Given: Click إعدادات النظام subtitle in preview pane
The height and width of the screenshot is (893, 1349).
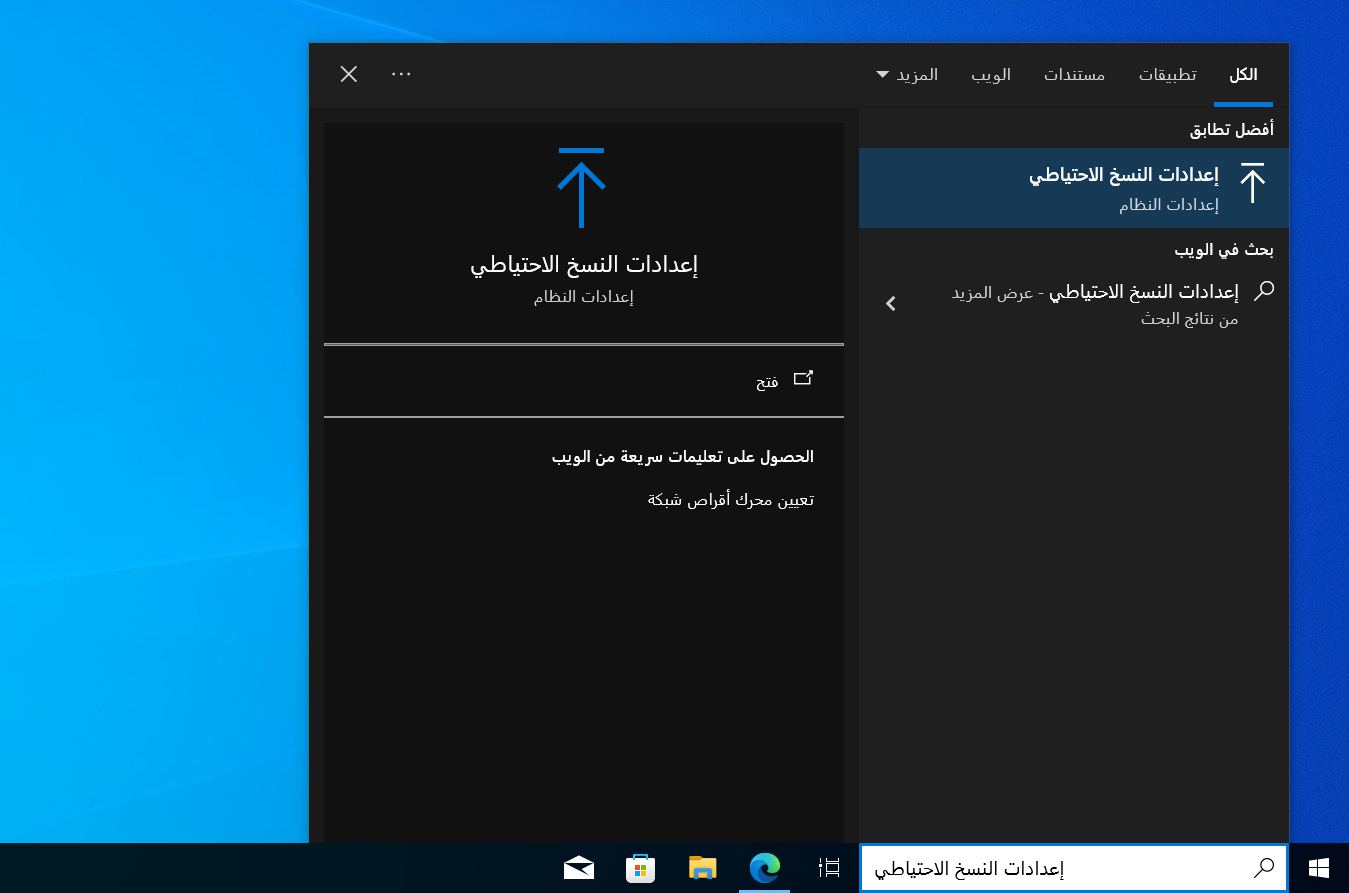Looking at the screenshot, I should [584, 297].
